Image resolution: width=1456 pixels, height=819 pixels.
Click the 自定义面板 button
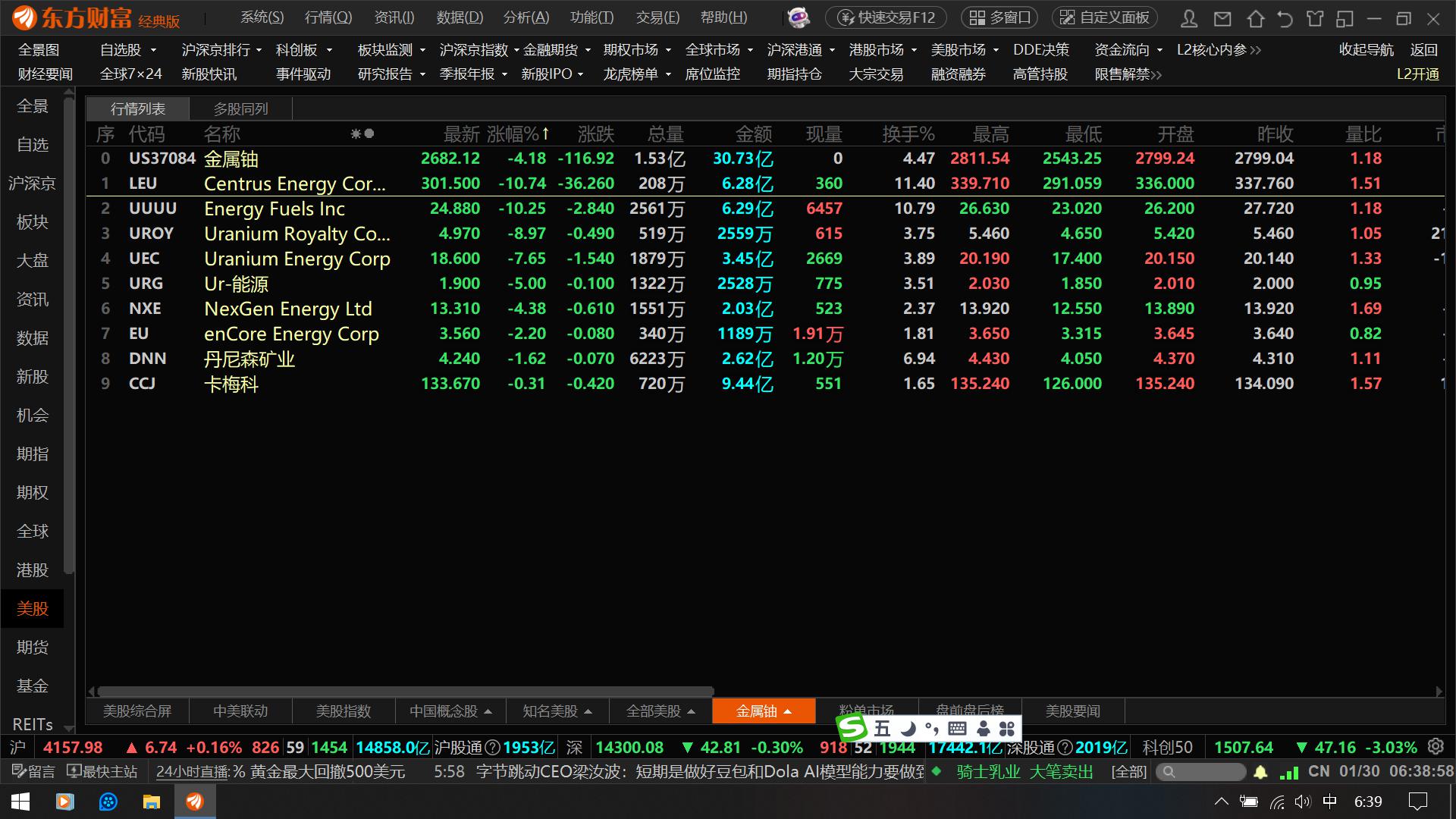click(x=1104, y=17)
